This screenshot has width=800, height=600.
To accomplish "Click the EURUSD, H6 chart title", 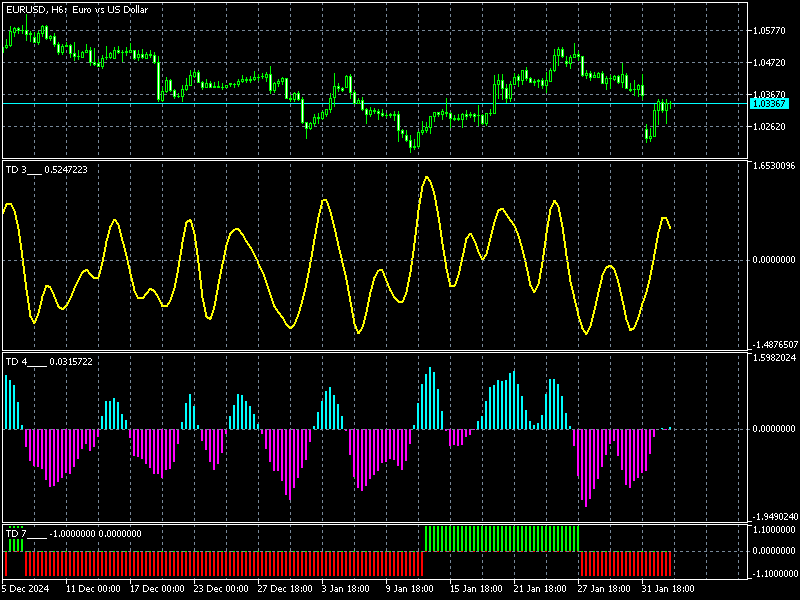I will tap(77, 10).
